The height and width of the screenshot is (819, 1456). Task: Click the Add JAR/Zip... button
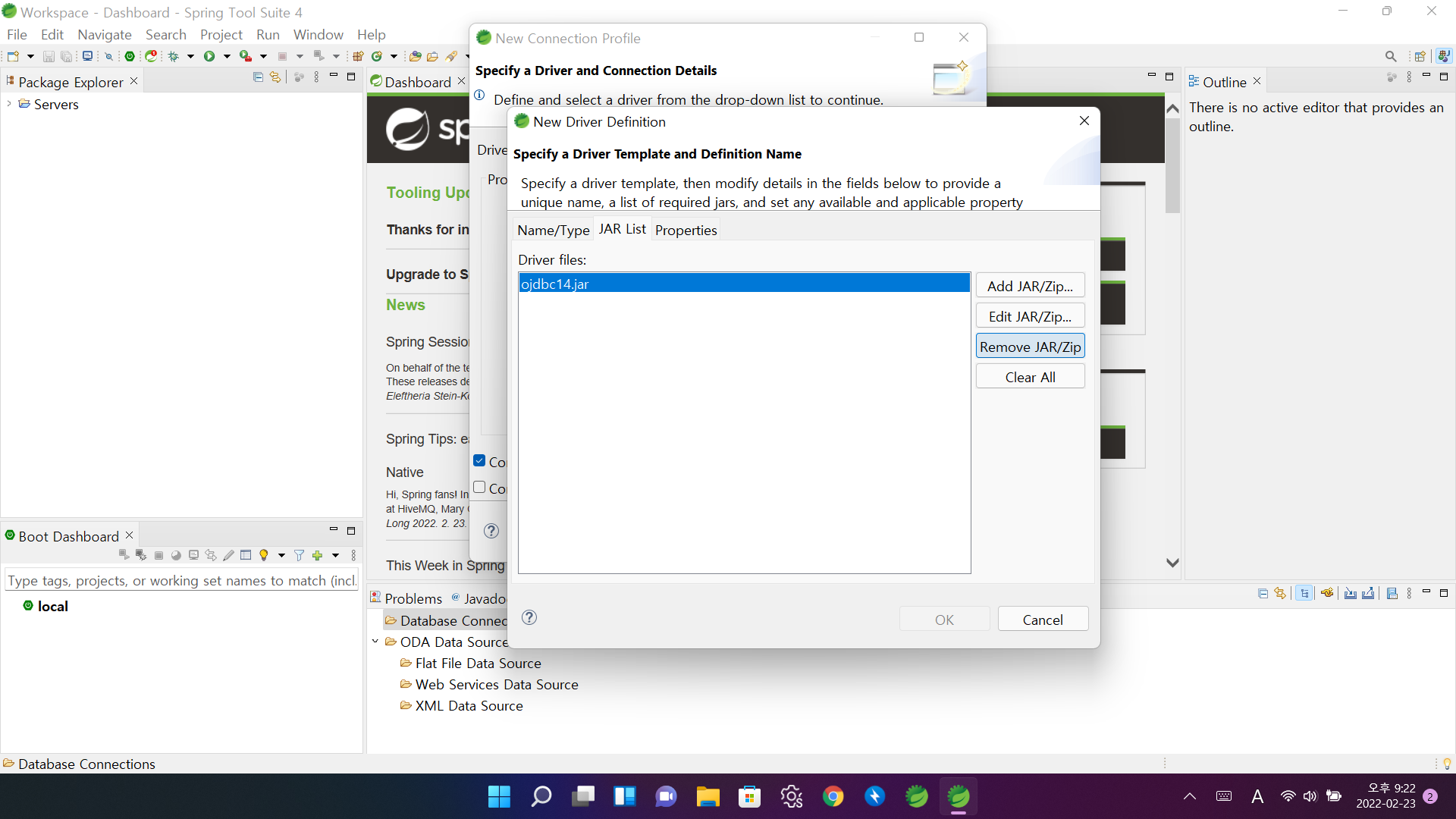pyautogui.click(x=1030, y=286)
